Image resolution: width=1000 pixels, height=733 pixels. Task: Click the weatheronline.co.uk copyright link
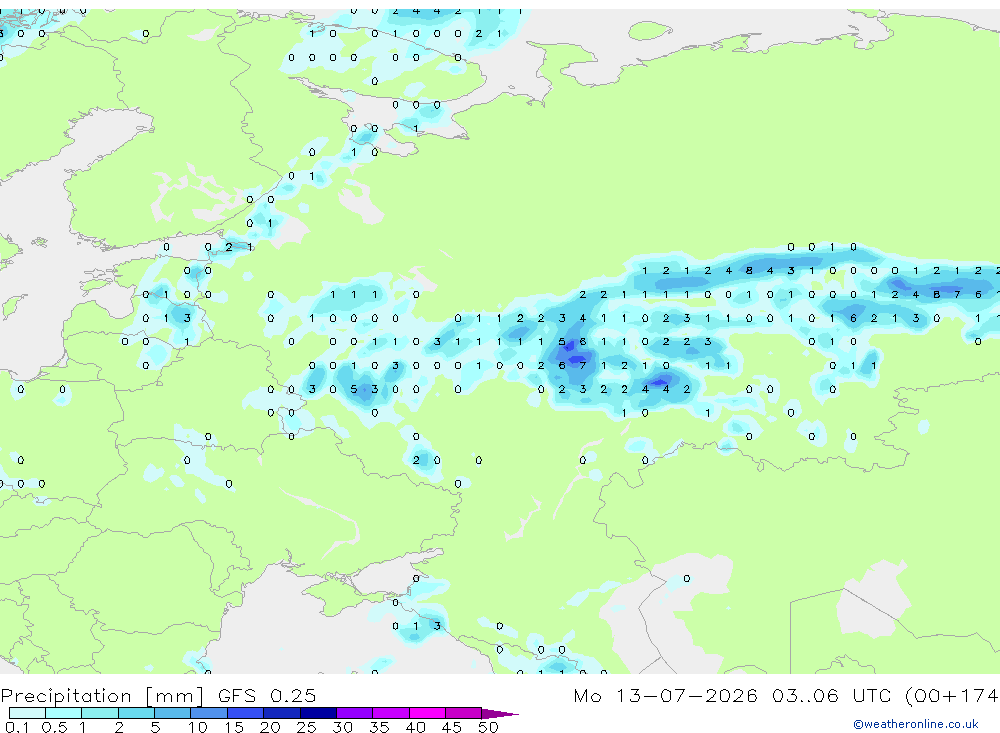click(x=916, y=724)
